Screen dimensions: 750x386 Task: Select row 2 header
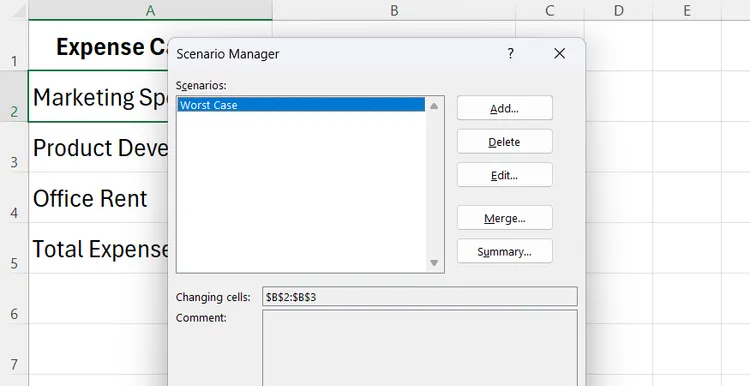click(14, 96)
